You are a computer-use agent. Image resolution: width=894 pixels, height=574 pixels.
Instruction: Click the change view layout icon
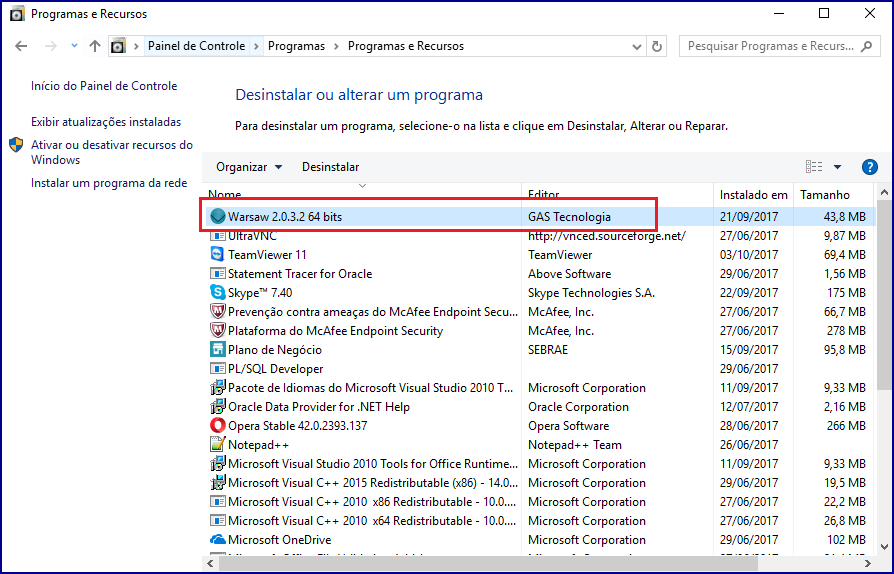[x=814, y=166]
